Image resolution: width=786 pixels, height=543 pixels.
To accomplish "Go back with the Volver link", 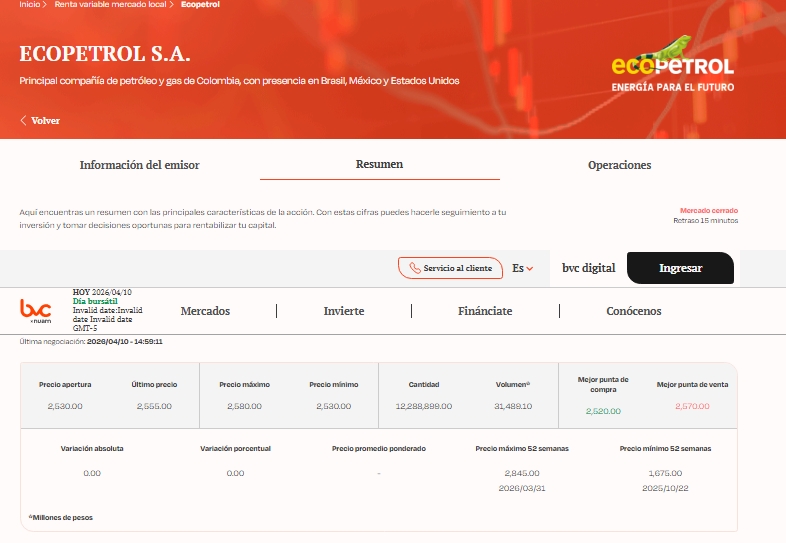I will 40,120.
